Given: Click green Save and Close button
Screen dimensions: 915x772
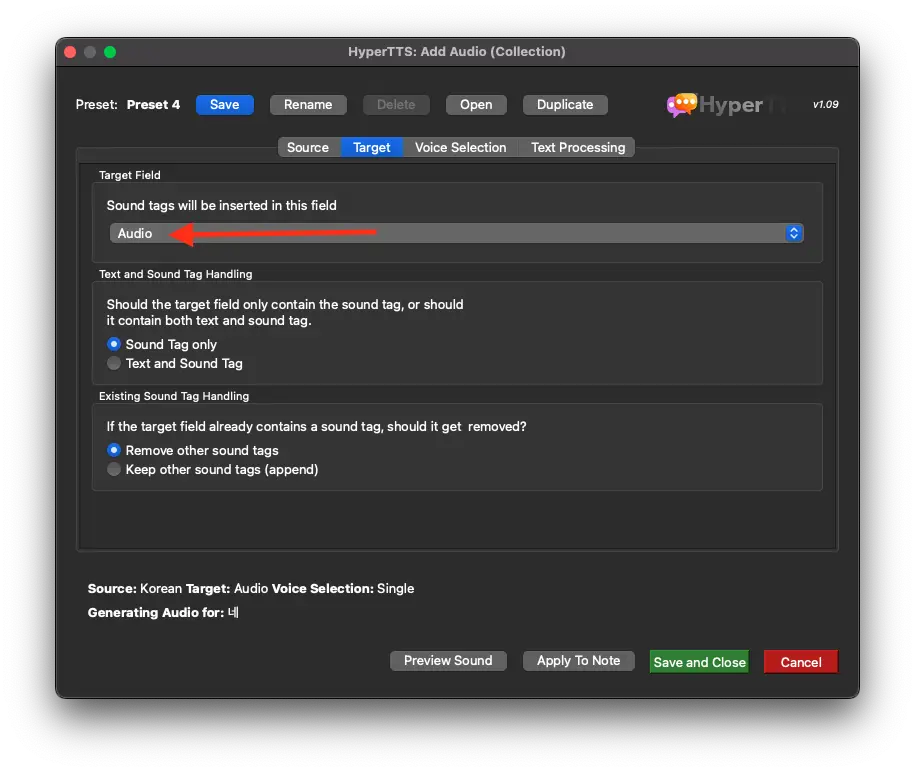Looking at the screenshot, I should [x=699, y=662].
